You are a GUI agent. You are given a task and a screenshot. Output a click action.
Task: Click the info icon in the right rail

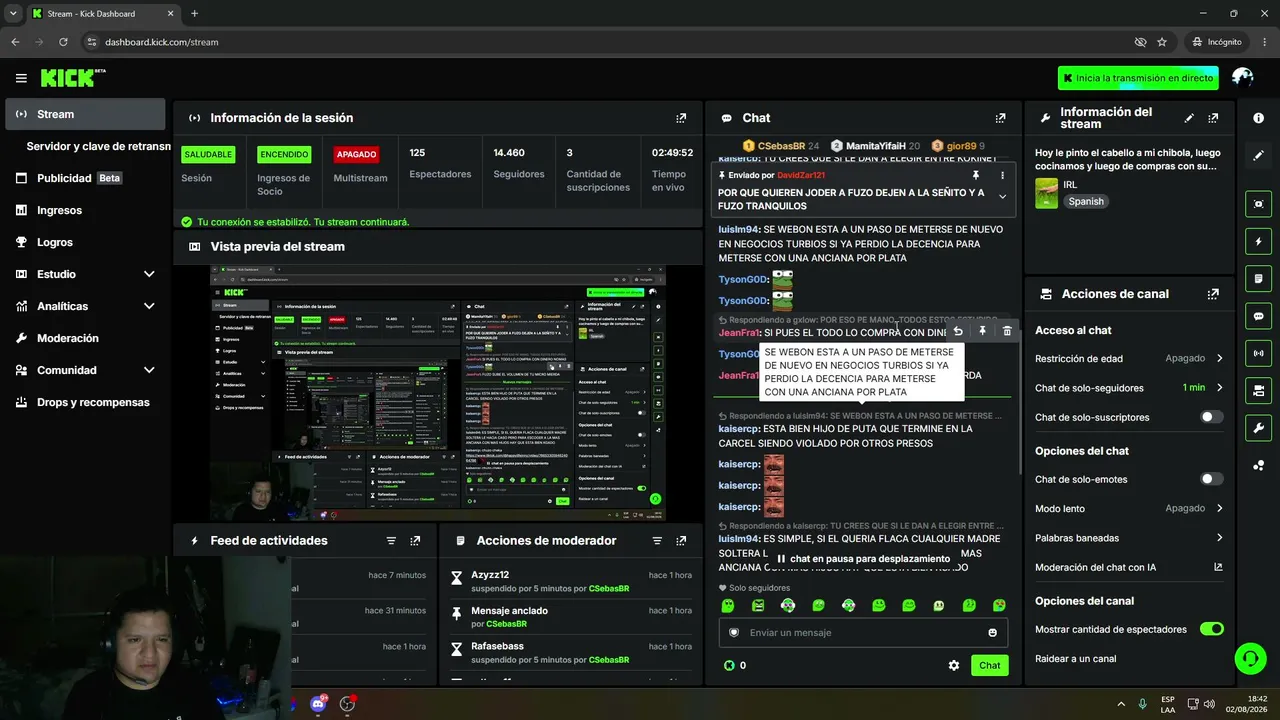tap(1259, 118)
